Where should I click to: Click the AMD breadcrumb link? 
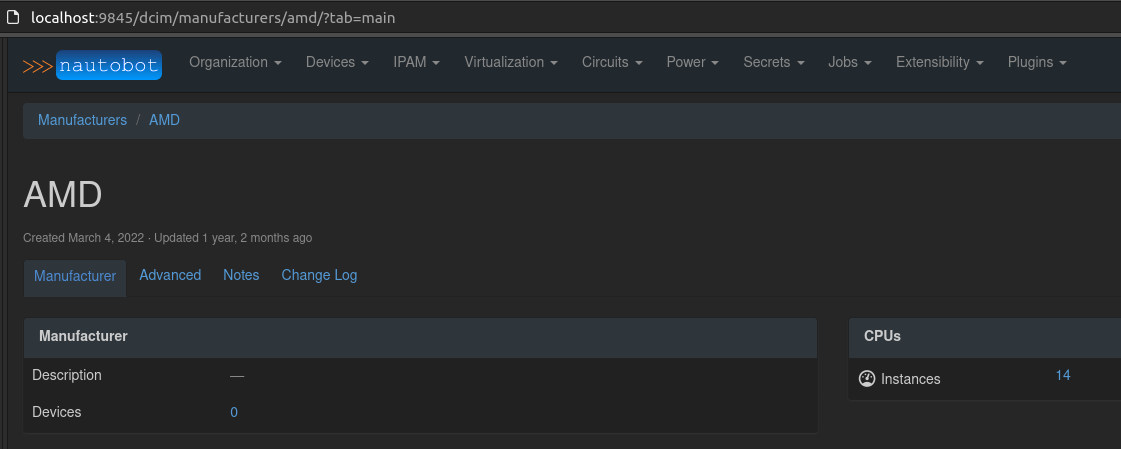164,120
